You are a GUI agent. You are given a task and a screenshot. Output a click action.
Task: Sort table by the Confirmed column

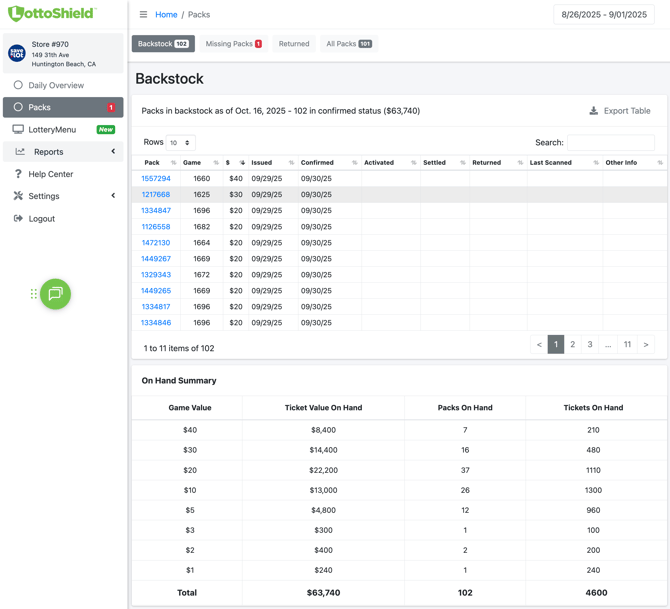tap(317, 162)
